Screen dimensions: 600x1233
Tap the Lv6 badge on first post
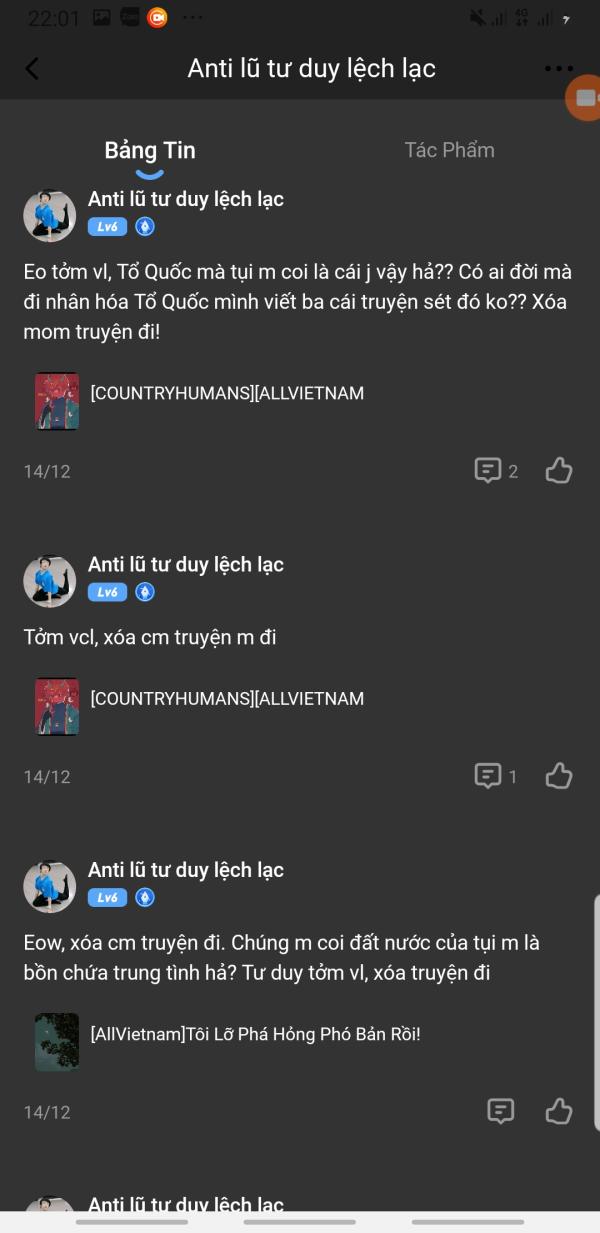(107, 227)
